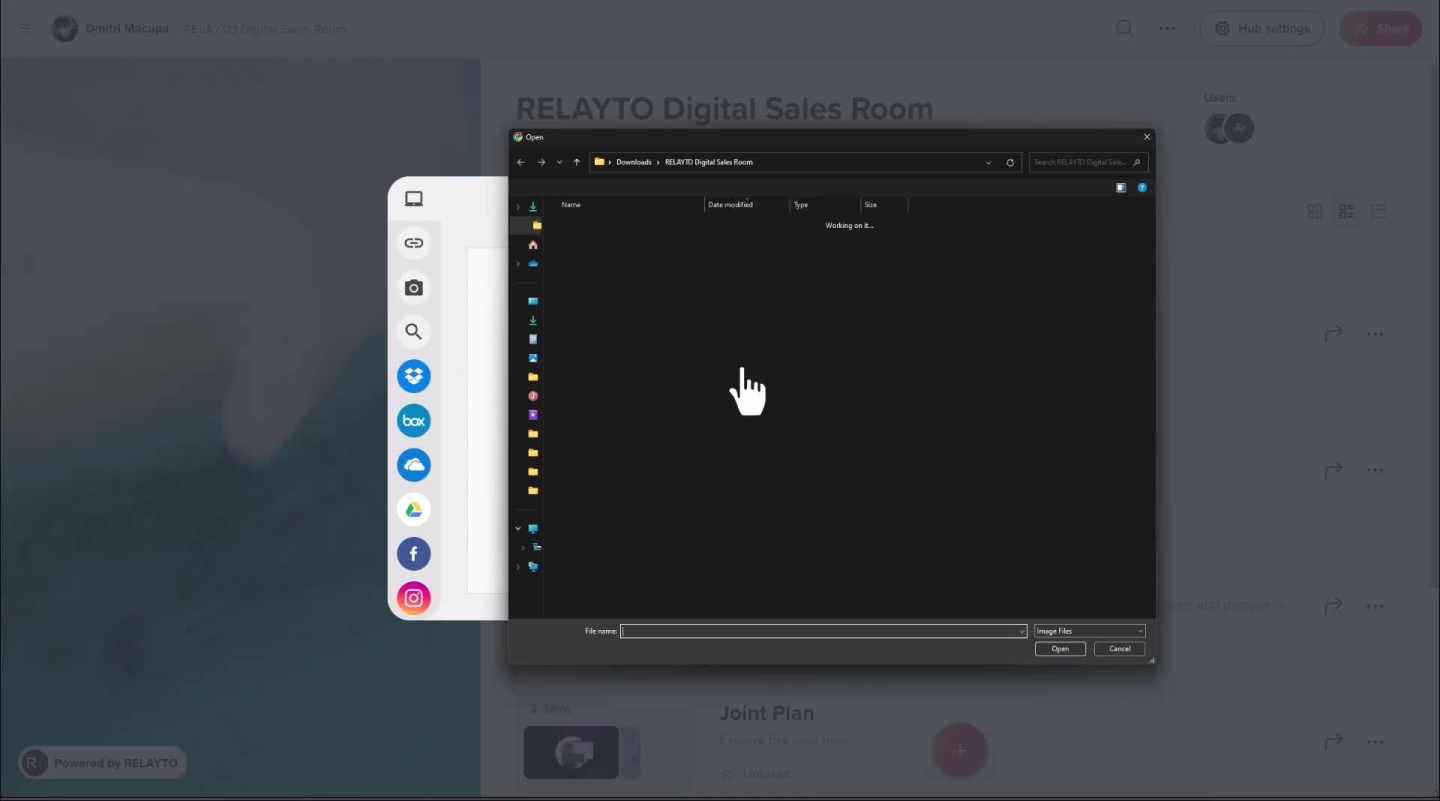Open the Pictures folder in dialog sidebar
The image size is (1440, 801).
tap(533, 358)
